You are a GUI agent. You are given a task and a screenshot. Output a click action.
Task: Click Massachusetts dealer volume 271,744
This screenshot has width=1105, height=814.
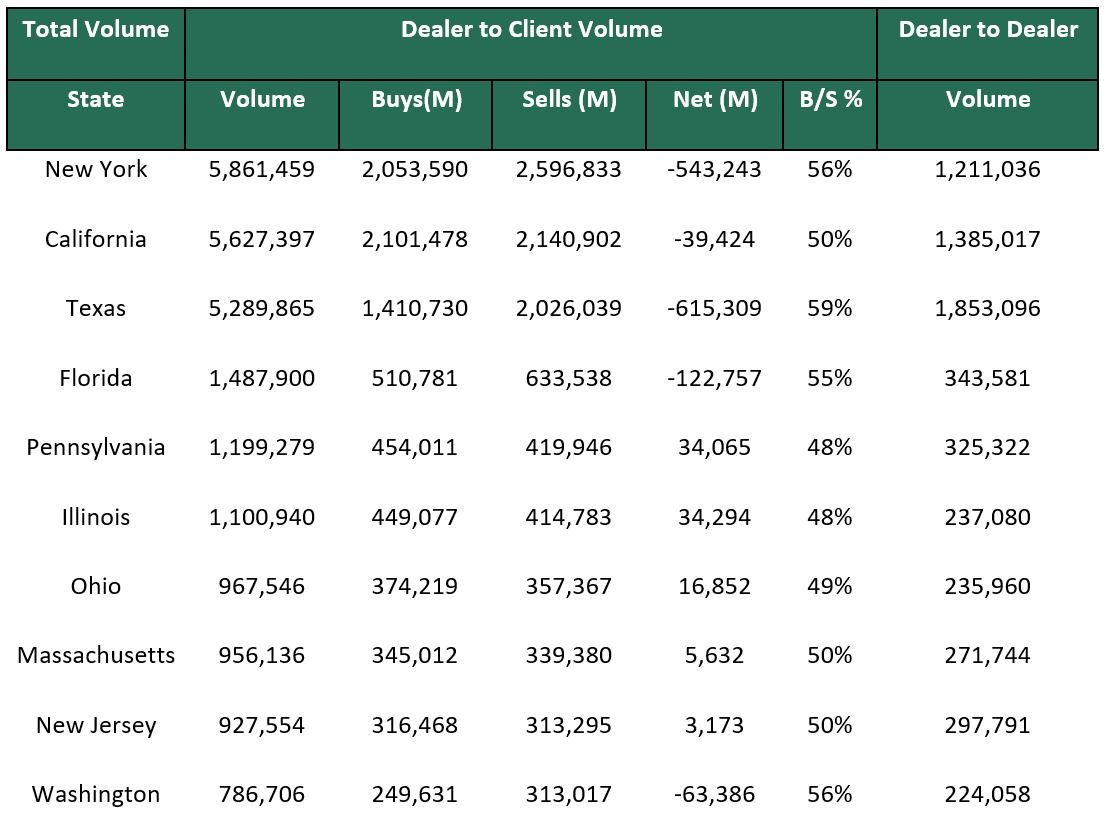pos(988,656)
